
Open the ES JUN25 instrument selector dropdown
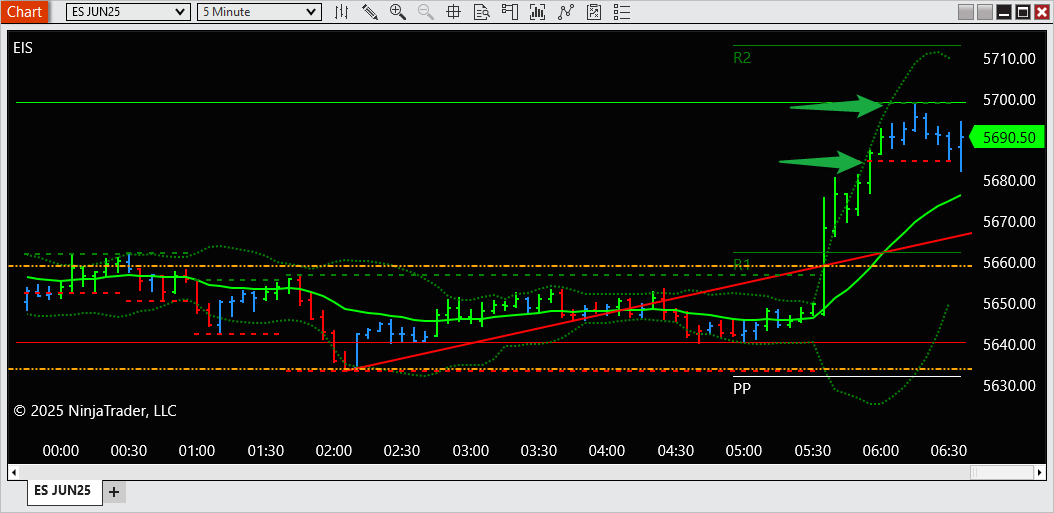click(x=128, y=11)
